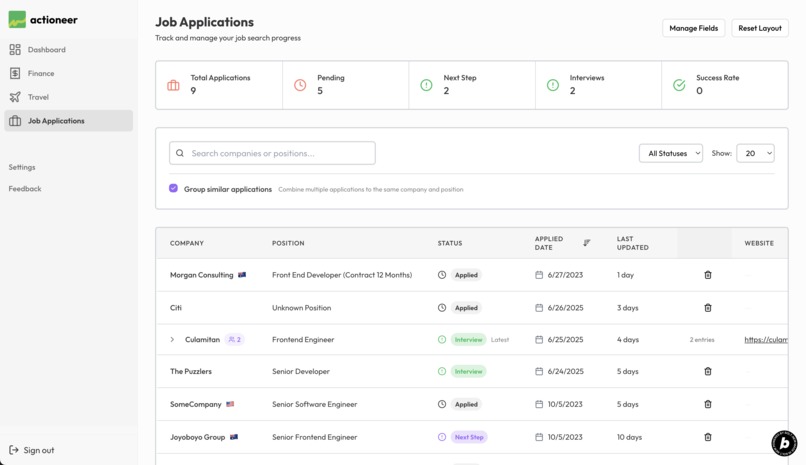Screen dimensions: 806x465
Task: Click the Senior Frontend Engineer position cell
Action: coord(315,437)
